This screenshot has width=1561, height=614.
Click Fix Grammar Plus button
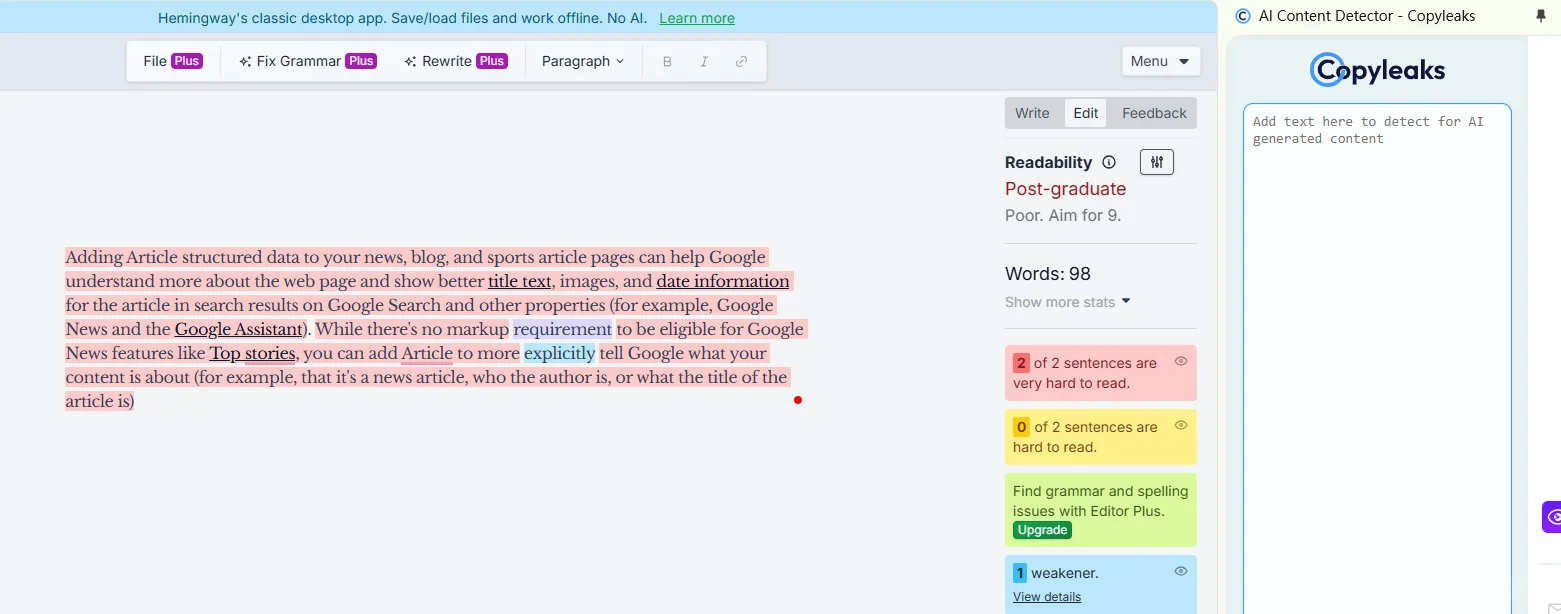tap(307, 61)
